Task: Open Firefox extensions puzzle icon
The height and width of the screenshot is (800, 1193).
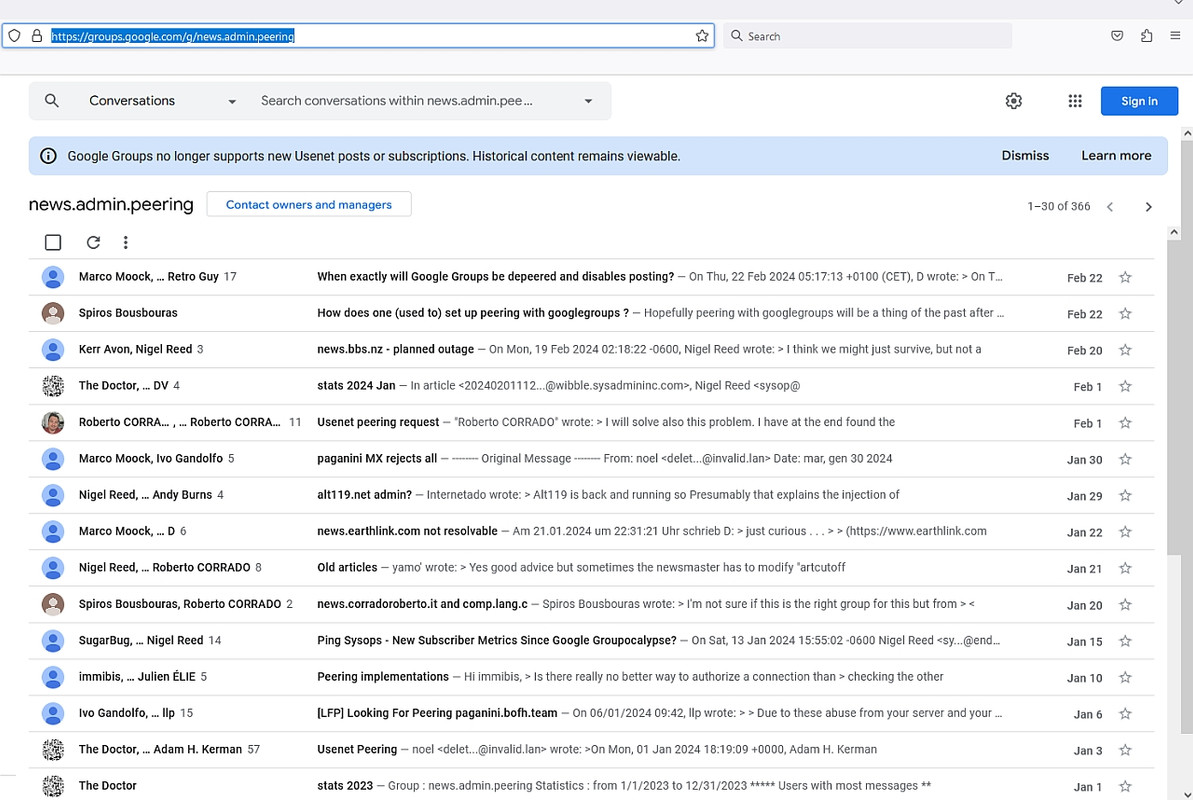Action: [1146, 36]
